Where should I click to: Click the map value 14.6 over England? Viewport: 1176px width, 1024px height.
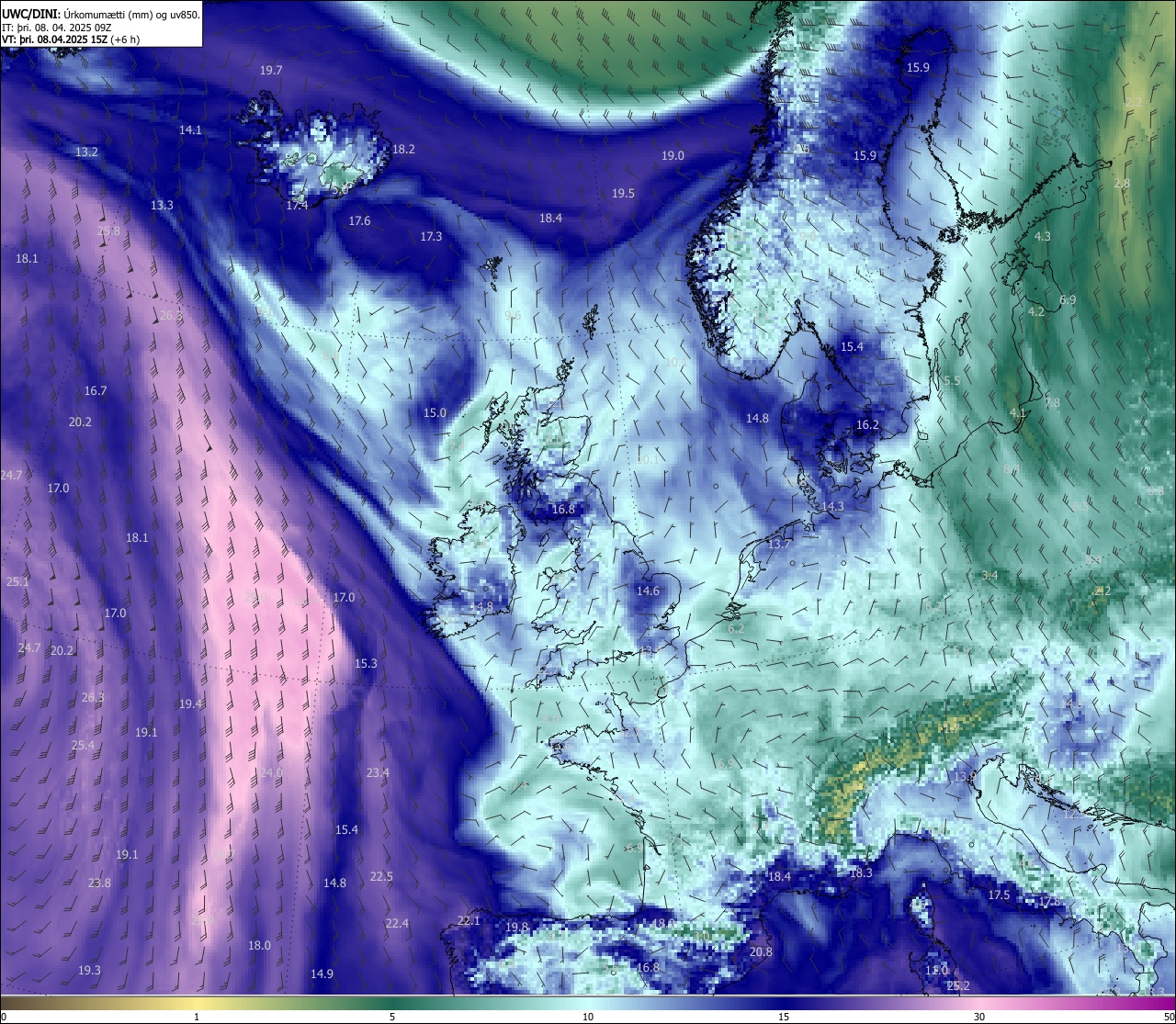click(649, 591)
